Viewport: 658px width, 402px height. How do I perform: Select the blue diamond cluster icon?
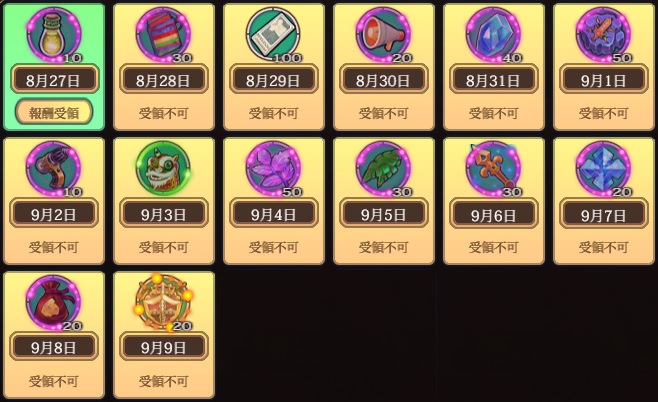click(x=603, y=169)
